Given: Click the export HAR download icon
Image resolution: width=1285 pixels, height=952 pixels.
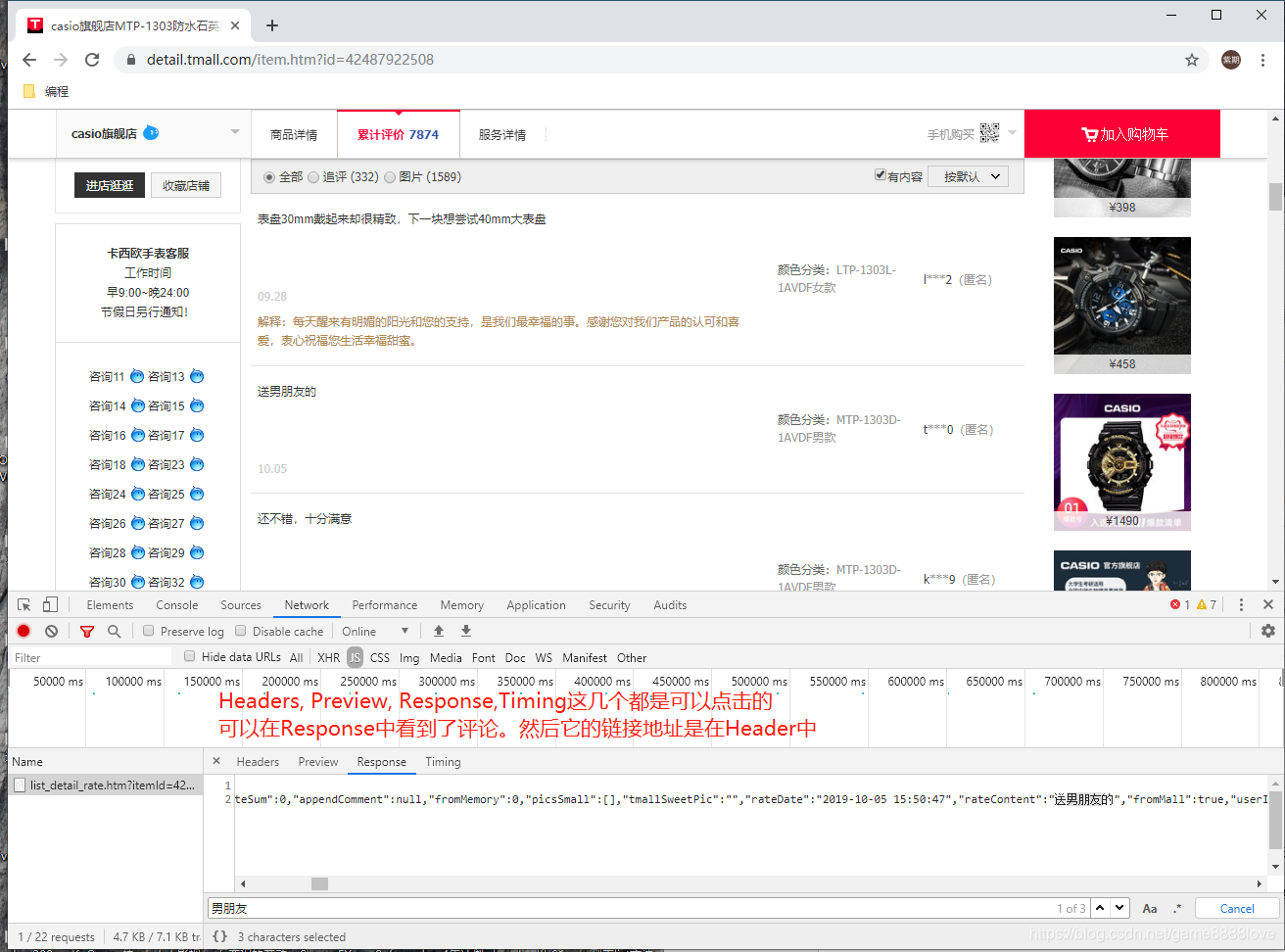Looking at the screenshot, I should (466, 631).
